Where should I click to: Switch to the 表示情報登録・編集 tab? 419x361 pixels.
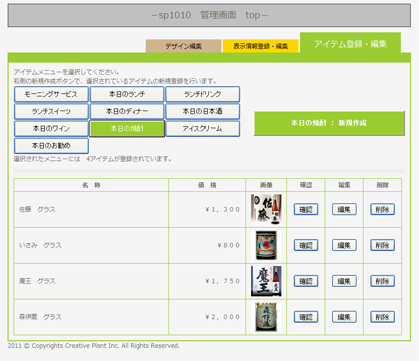[260, 46]
